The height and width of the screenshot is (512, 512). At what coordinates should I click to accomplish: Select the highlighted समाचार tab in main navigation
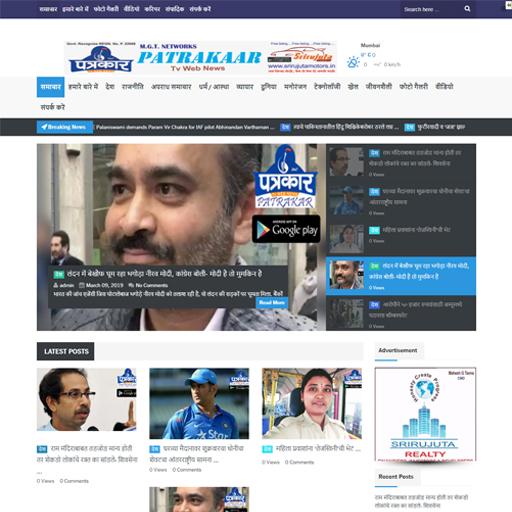(50, 87)
